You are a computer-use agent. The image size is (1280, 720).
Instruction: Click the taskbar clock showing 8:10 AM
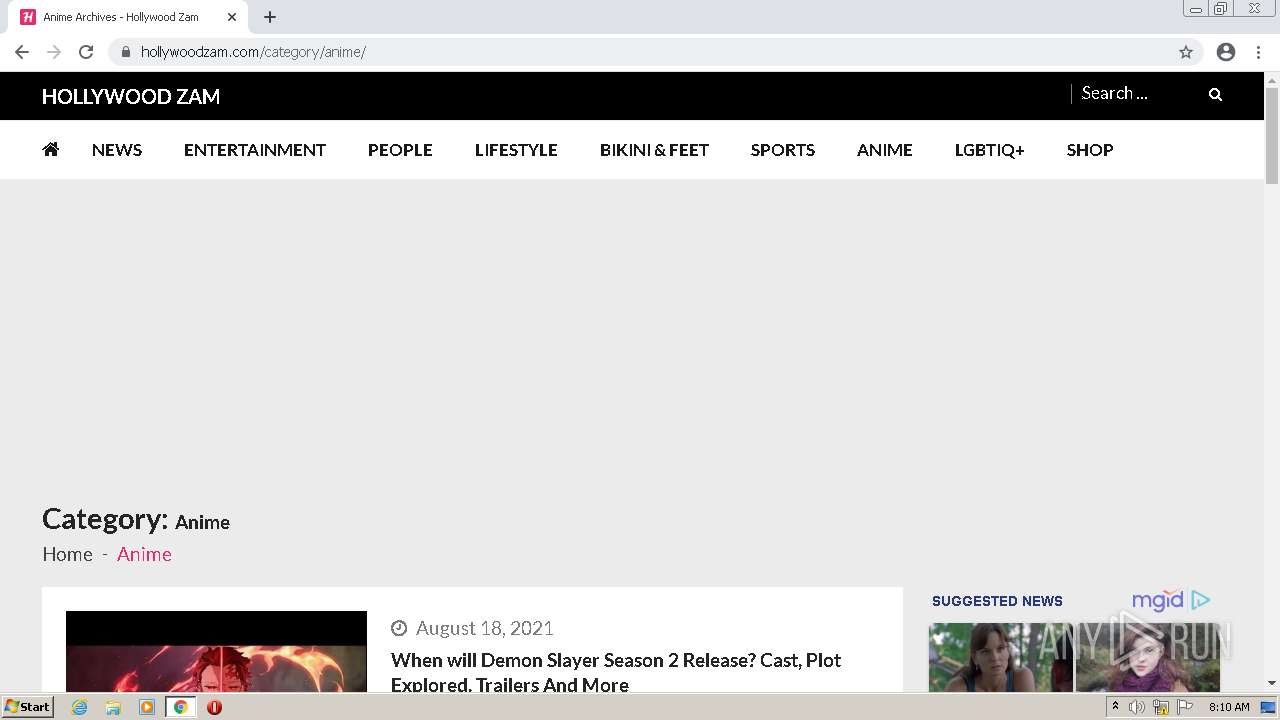click(x=1229, y=707)
